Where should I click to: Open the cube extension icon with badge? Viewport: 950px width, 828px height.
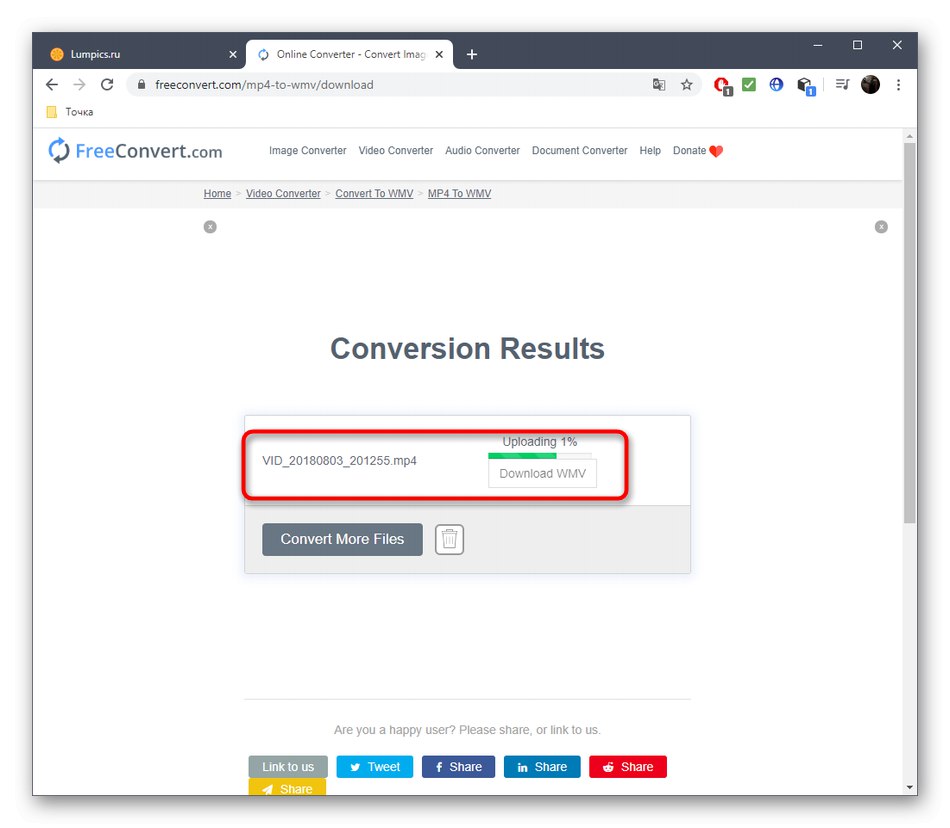(806, 86)
